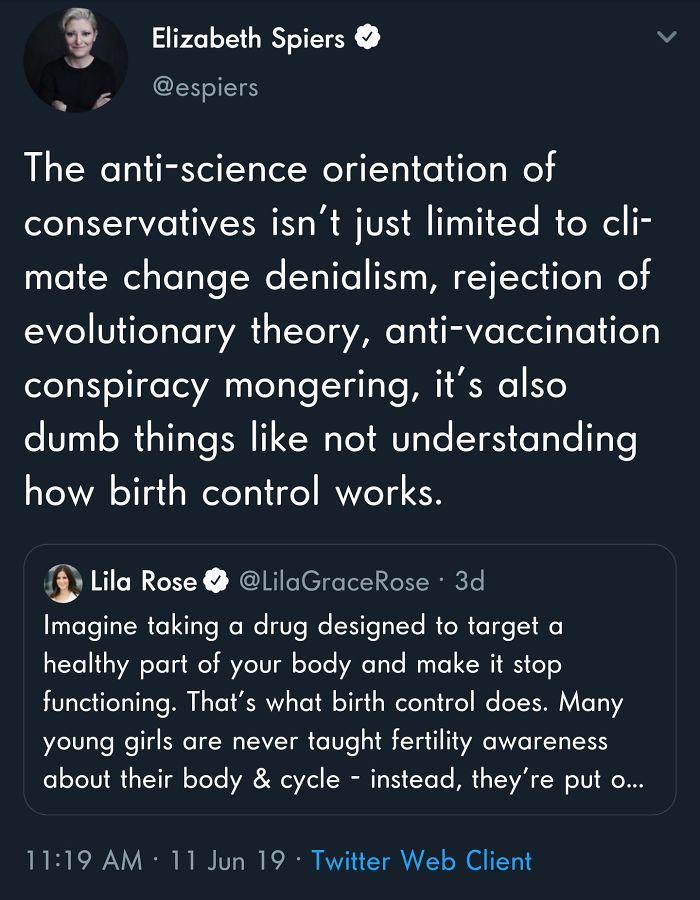This screenshot has width=700, height=900.
Task: Open the caret dropdown at top right
Action: 667,35
